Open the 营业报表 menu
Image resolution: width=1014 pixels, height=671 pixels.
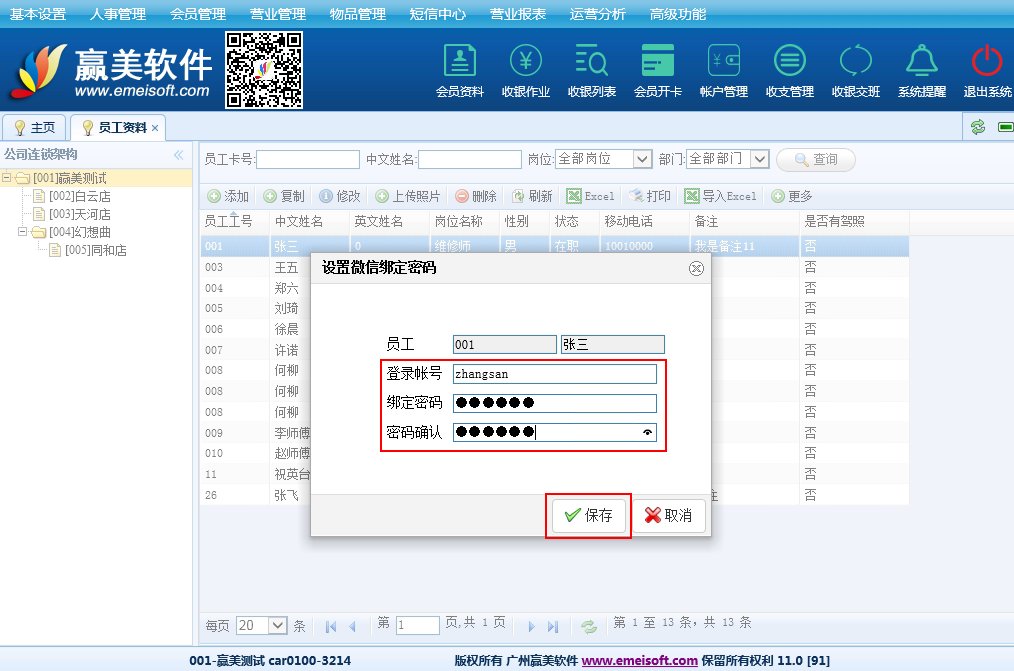(x=518, y=14)
